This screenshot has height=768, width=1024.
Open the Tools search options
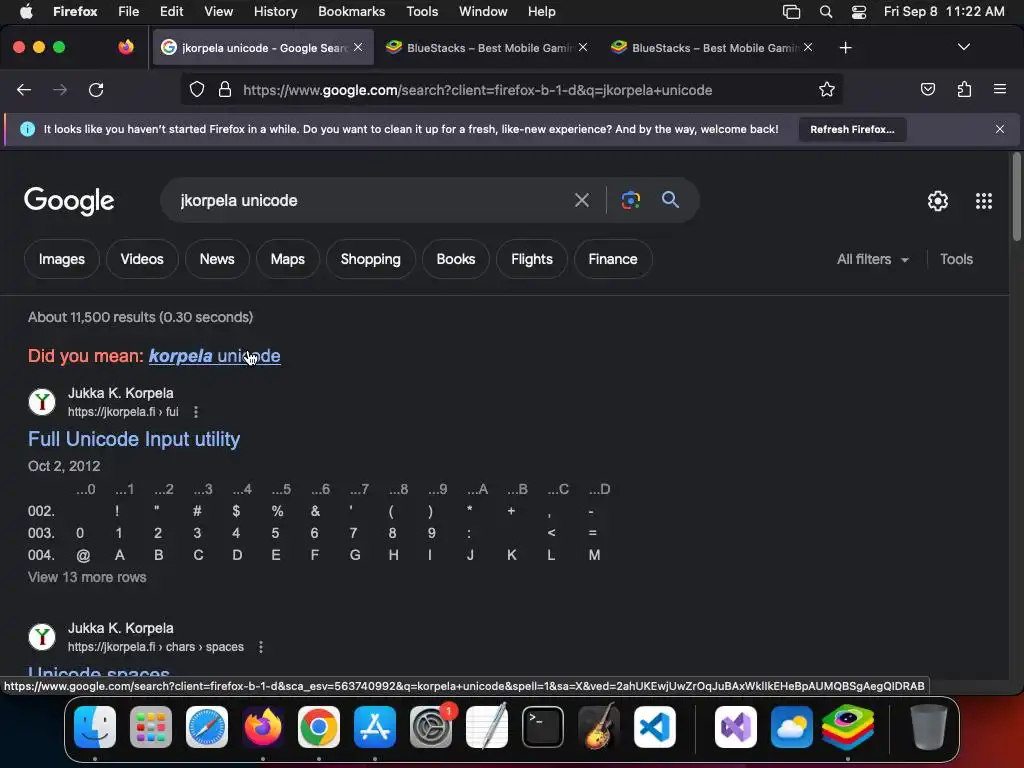coord(956,259)
